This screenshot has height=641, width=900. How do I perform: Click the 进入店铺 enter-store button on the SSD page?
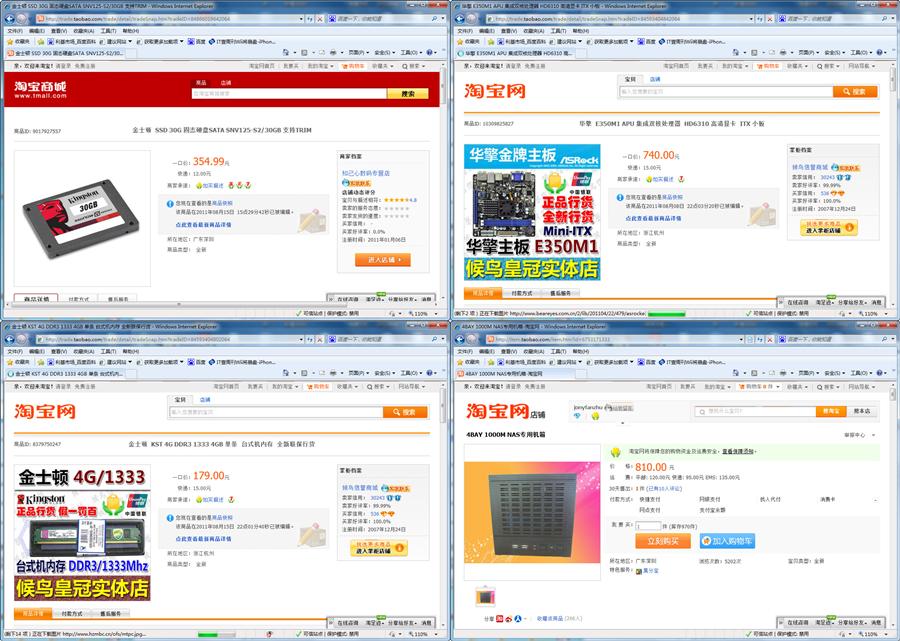382,259
